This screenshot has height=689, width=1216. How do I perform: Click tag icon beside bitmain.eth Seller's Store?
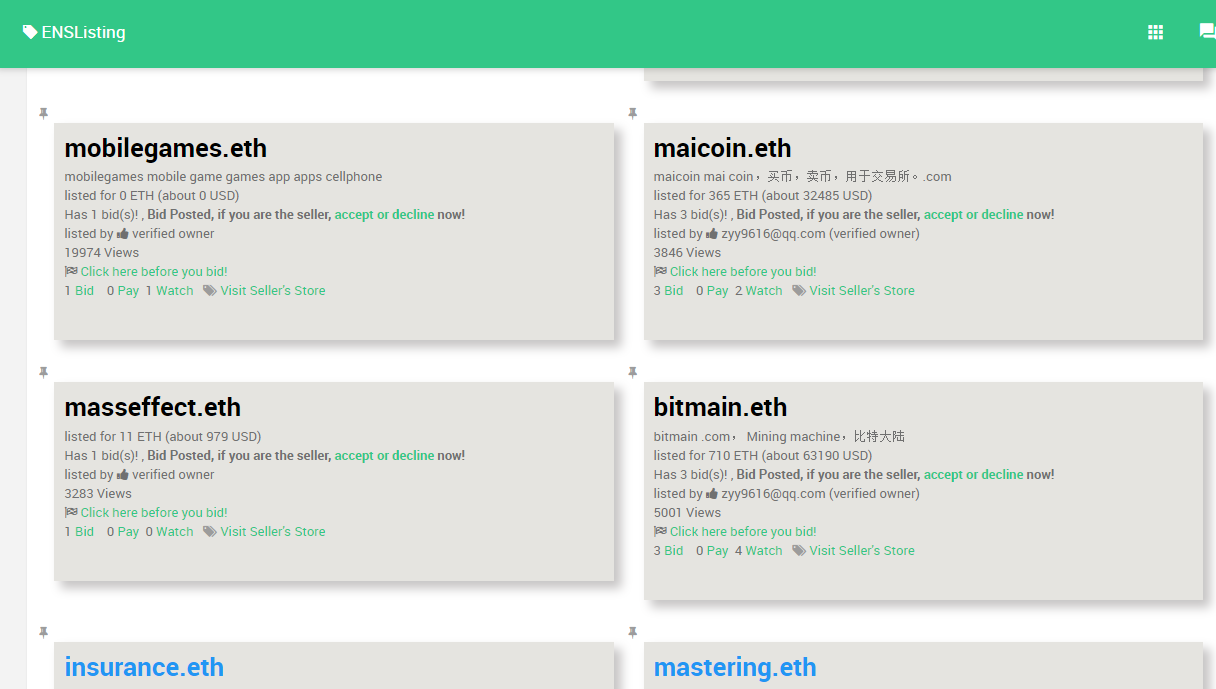pos(799,550)
